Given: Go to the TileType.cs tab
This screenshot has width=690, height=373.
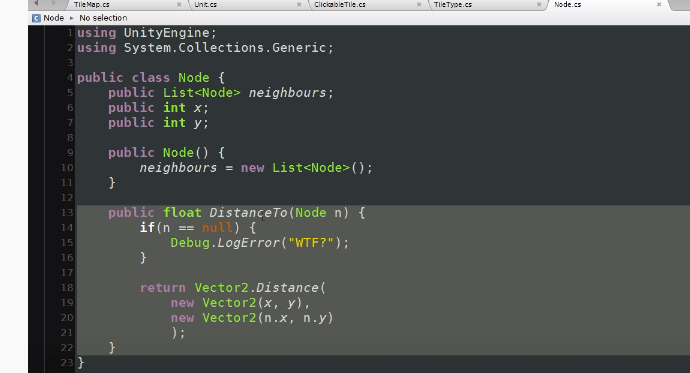Looking at the screenshot, I should click(486, 4).
